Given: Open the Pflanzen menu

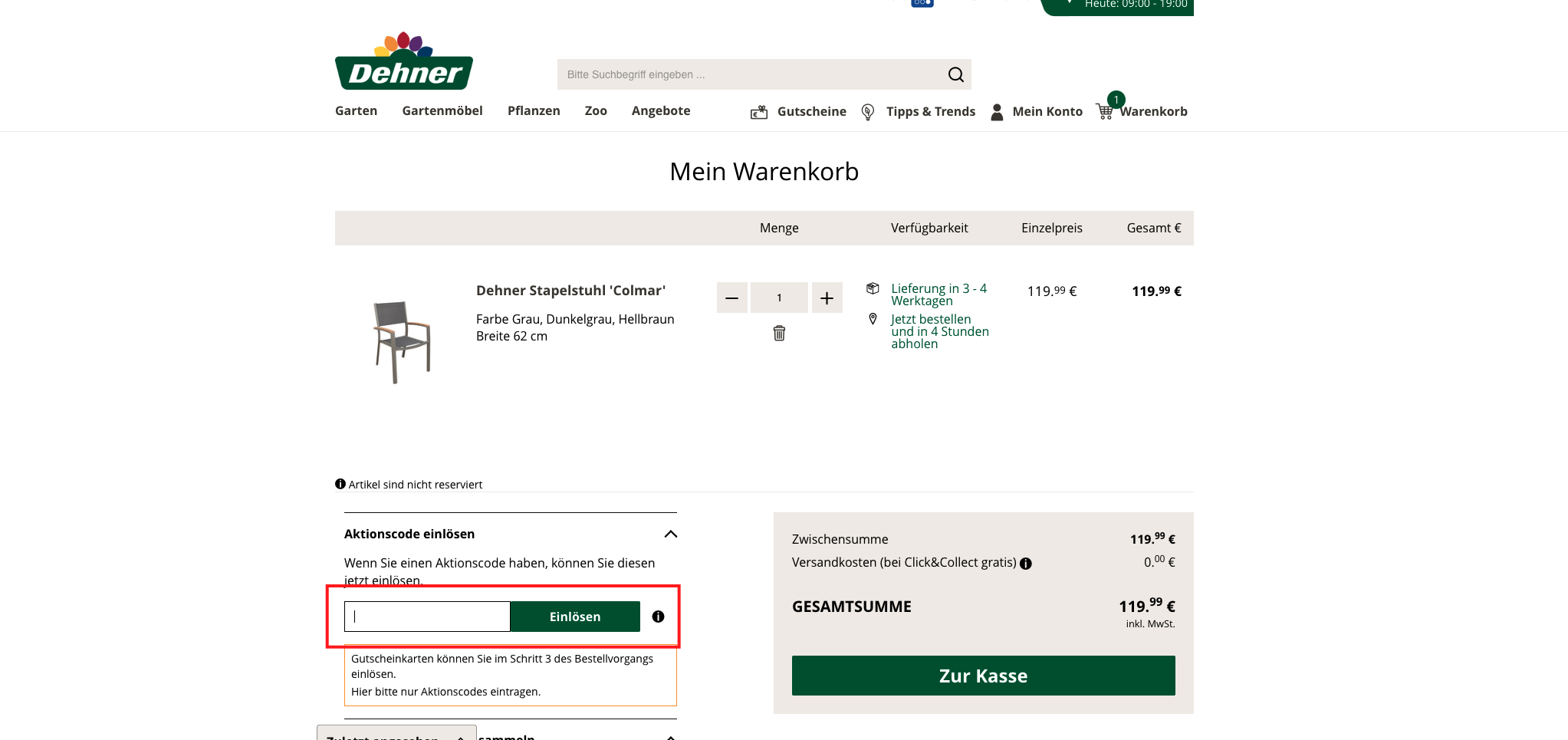Looking at the screenshot, I should pos(534,110).
